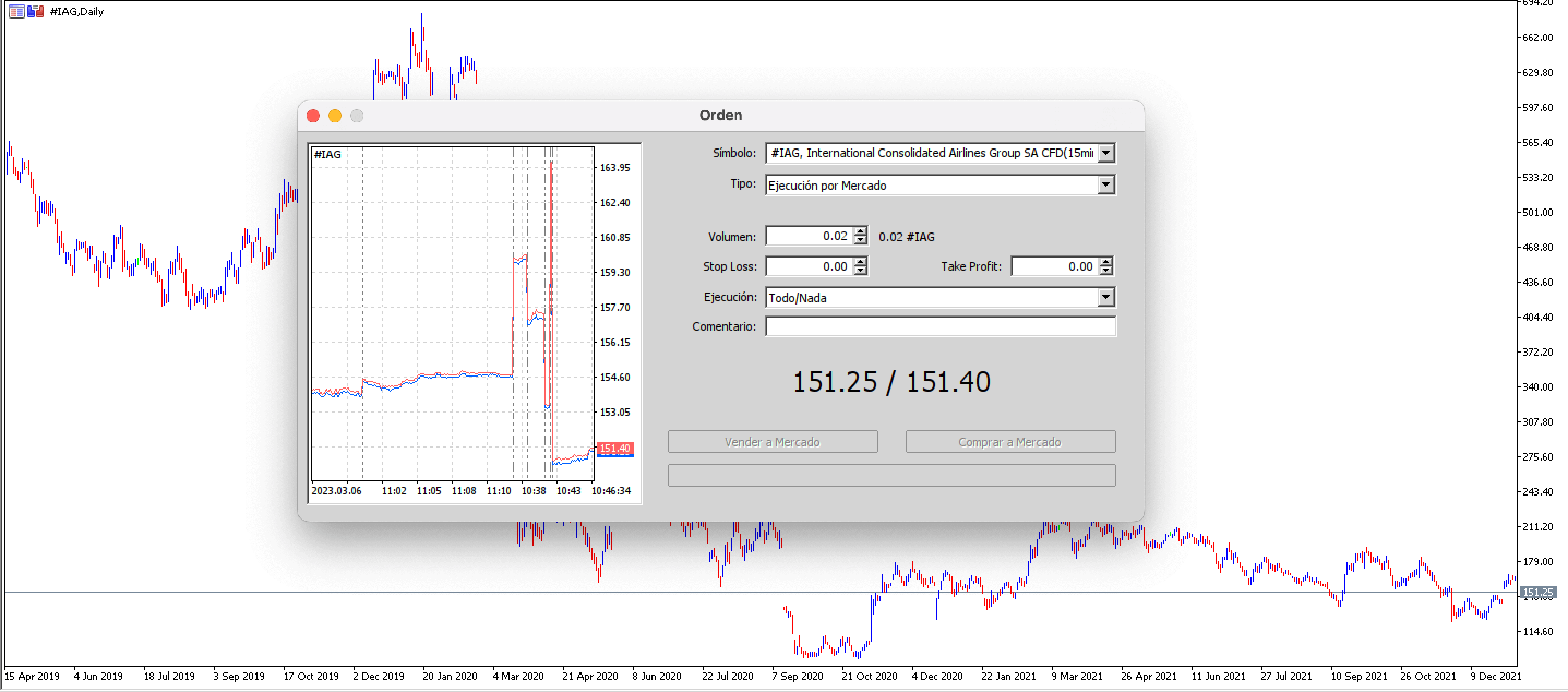This screenshot has height=692, width=1568.
Task: Click the 163.95 level in tick chart axis
Action: [615, 168]
